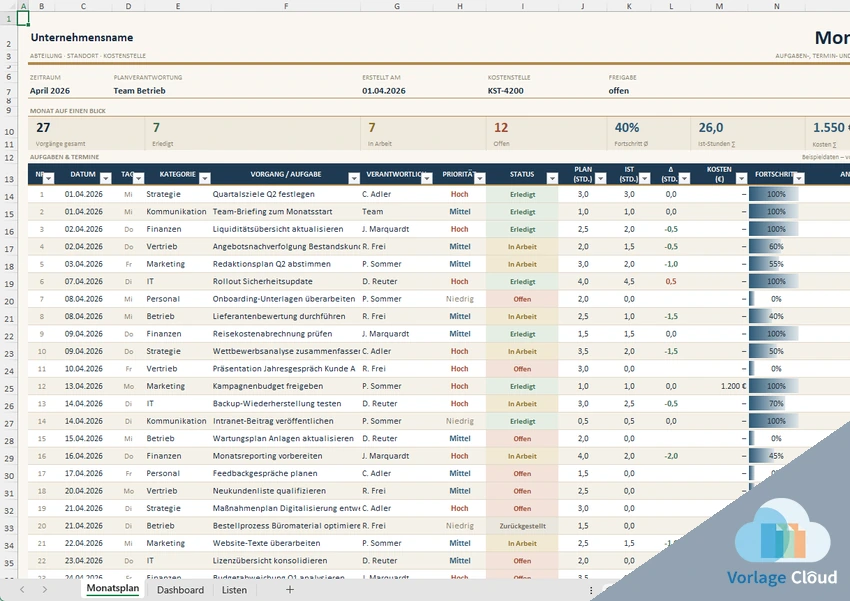This screenshot has width=850, height=601.
Task: Click the select-all corner of the grid
Action: (9, 6)
